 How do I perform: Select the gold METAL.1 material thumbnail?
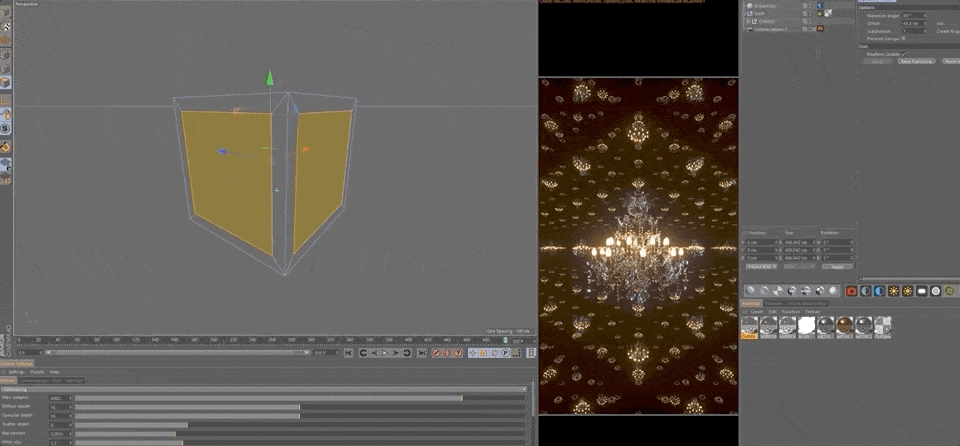[844, 327]
